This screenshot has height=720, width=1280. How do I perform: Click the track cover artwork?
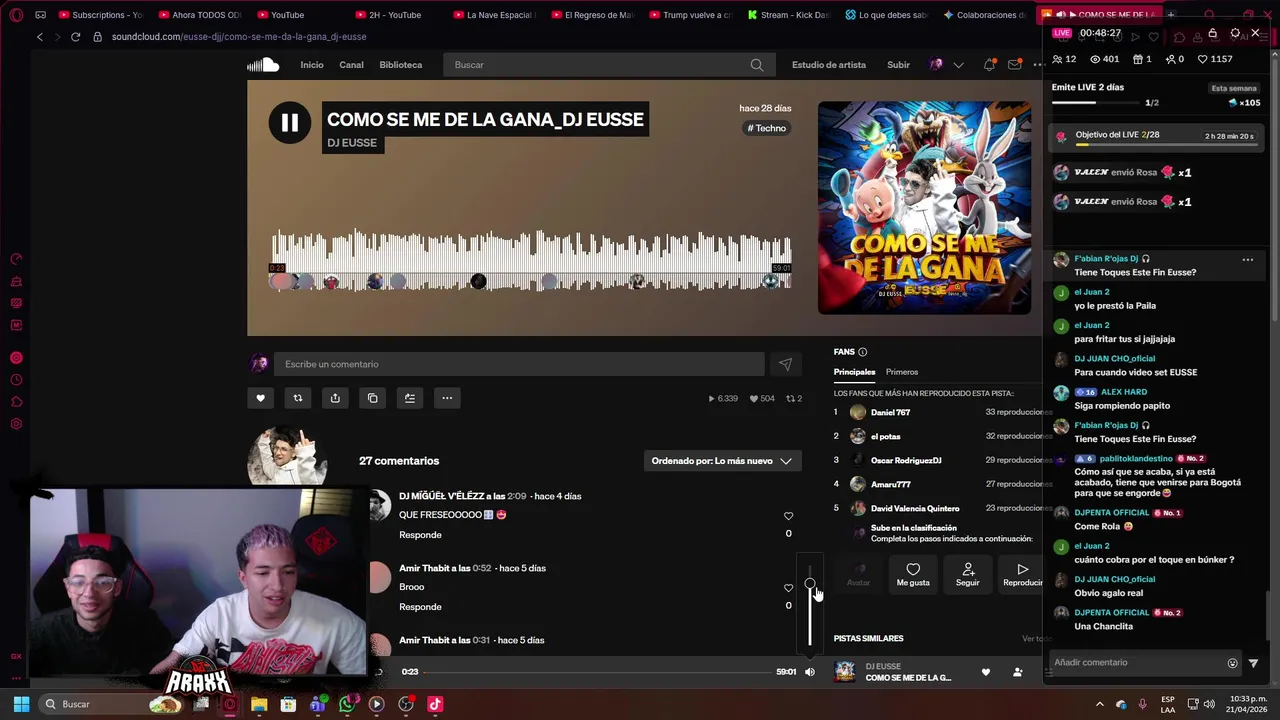[924, 208]
